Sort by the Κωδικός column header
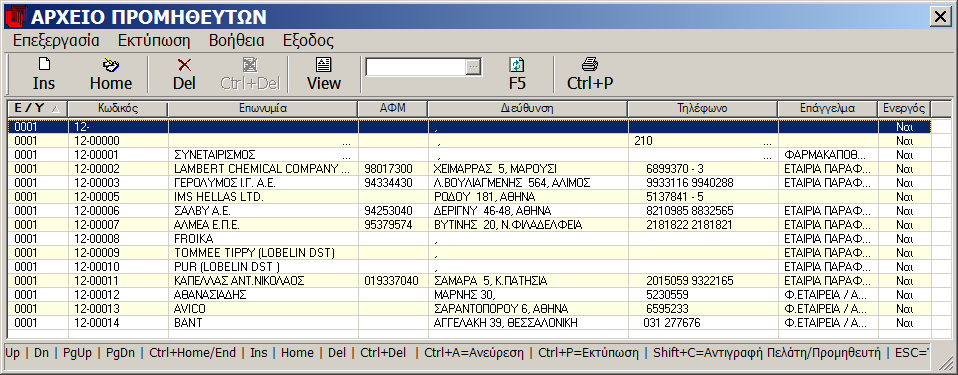The image size is (958, 375). tap(118, 109)
